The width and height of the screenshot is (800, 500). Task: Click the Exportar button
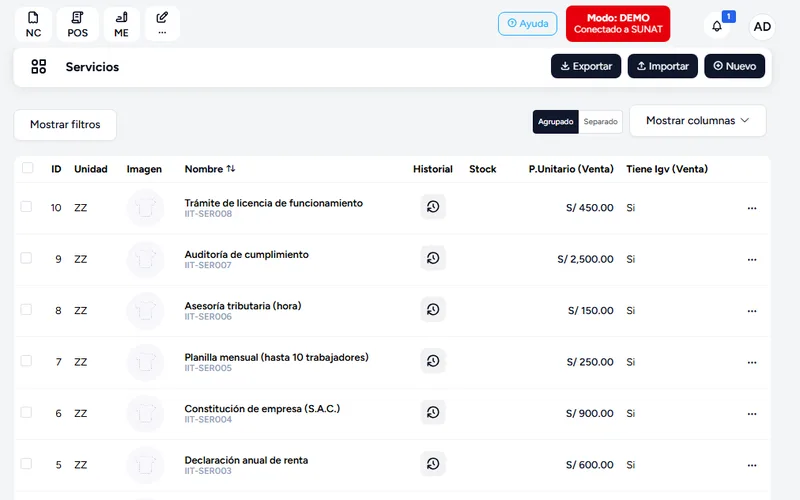point(586,66)
